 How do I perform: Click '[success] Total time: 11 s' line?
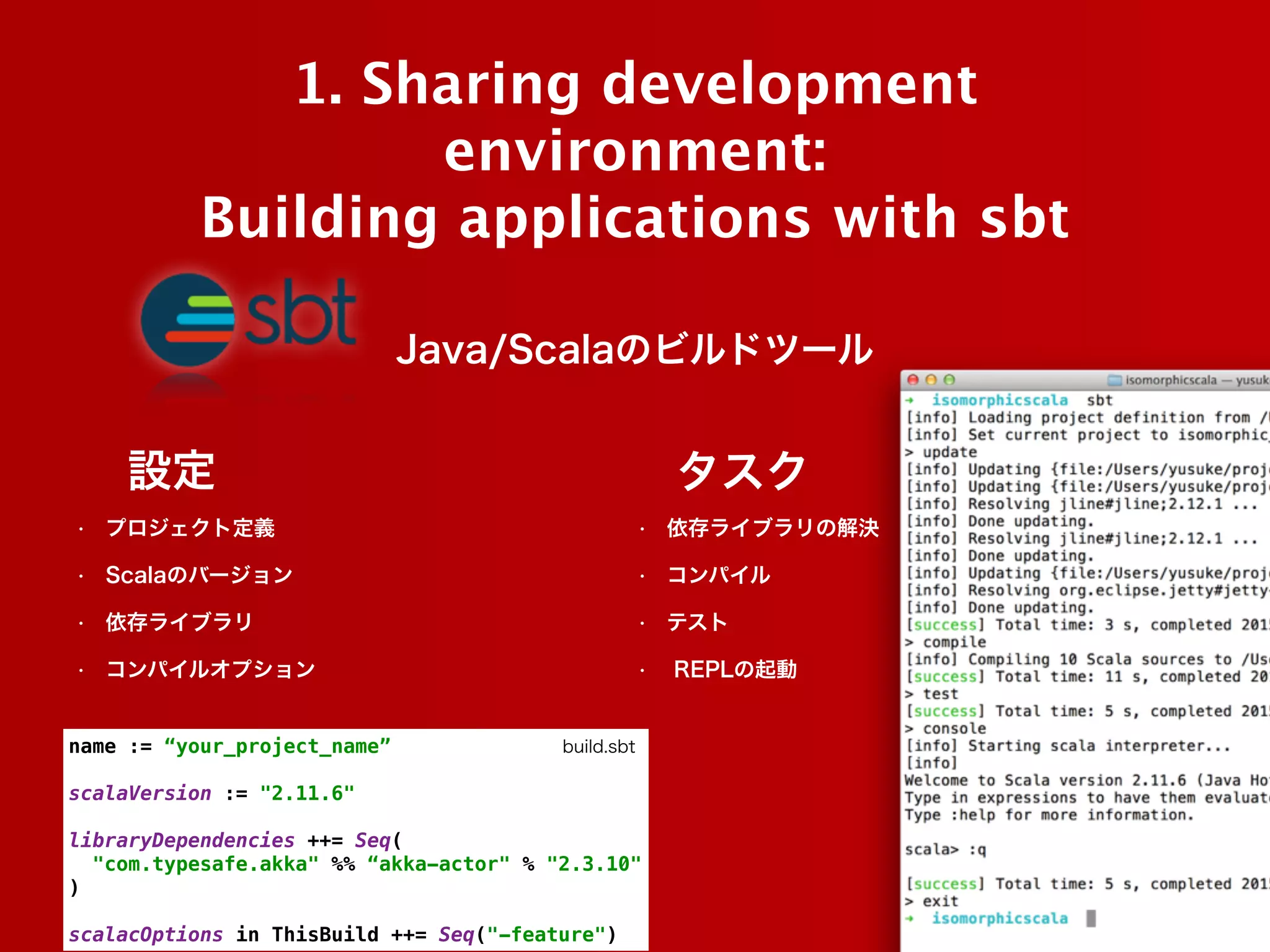1087,677
